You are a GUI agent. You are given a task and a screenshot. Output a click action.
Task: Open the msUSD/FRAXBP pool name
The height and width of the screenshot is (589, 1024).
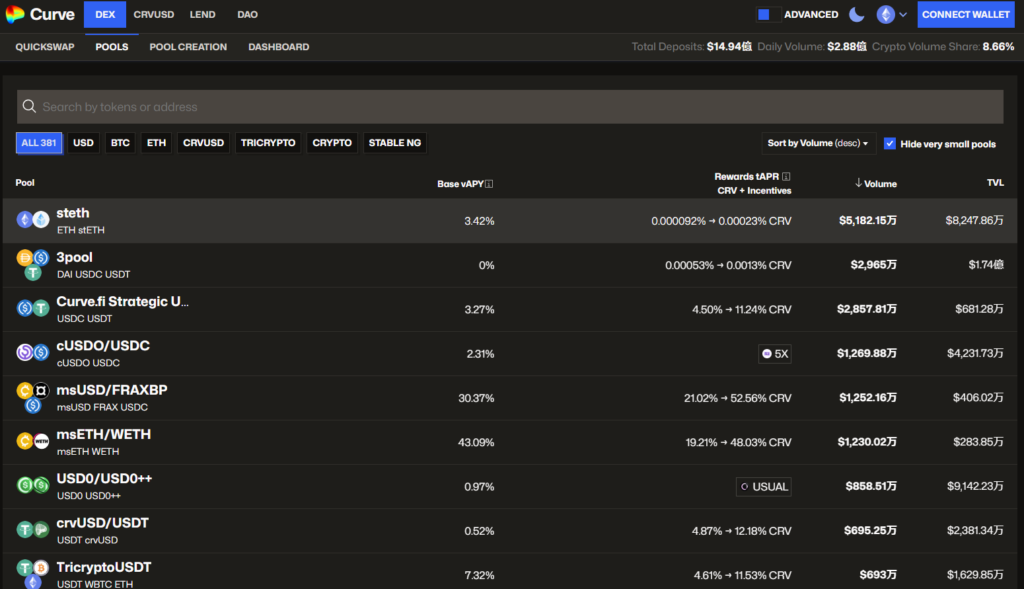pos(112,390)
